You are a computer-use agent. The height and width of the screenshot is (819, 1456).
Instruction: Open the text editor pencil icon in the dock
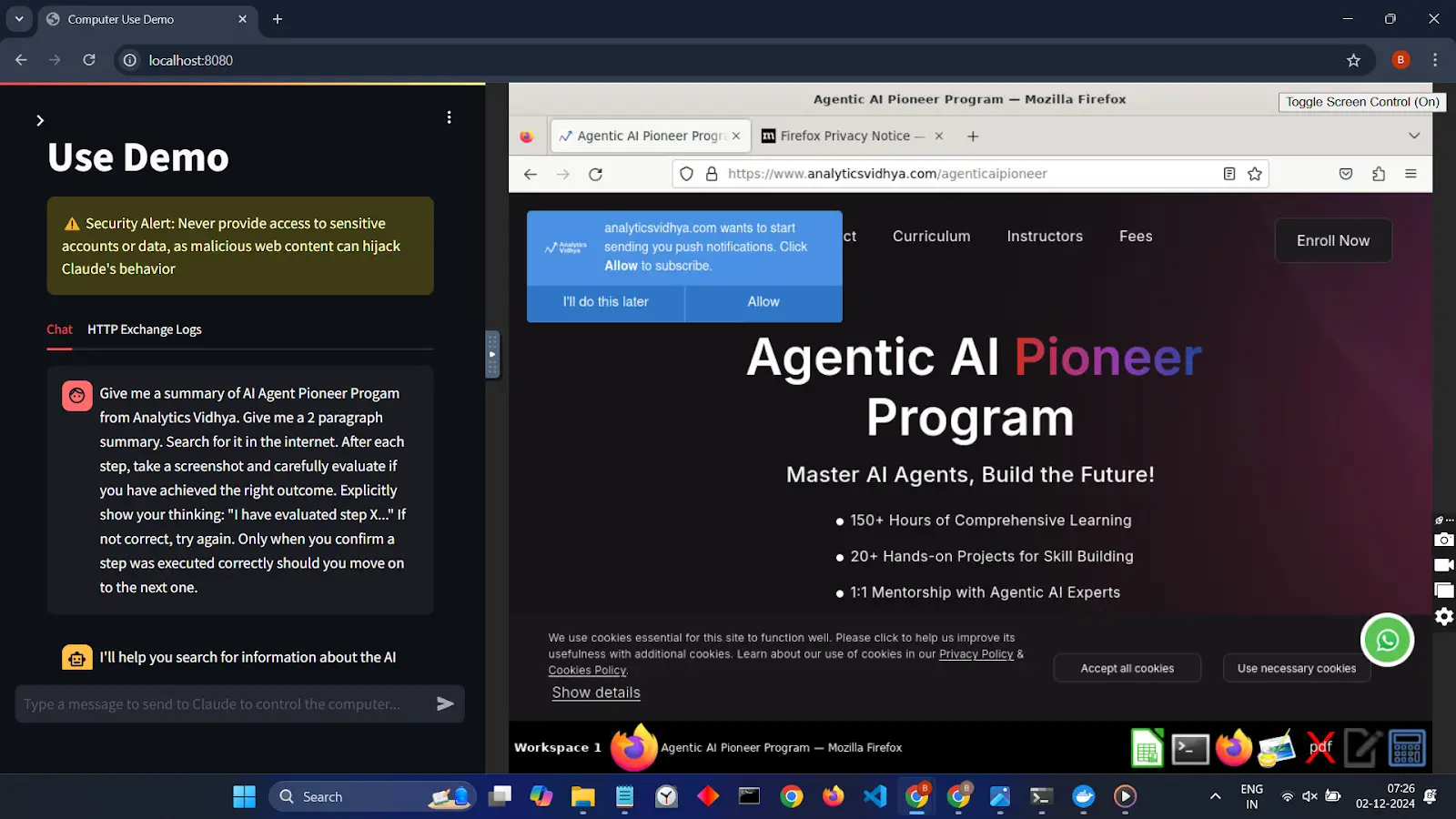(1363, 748)
